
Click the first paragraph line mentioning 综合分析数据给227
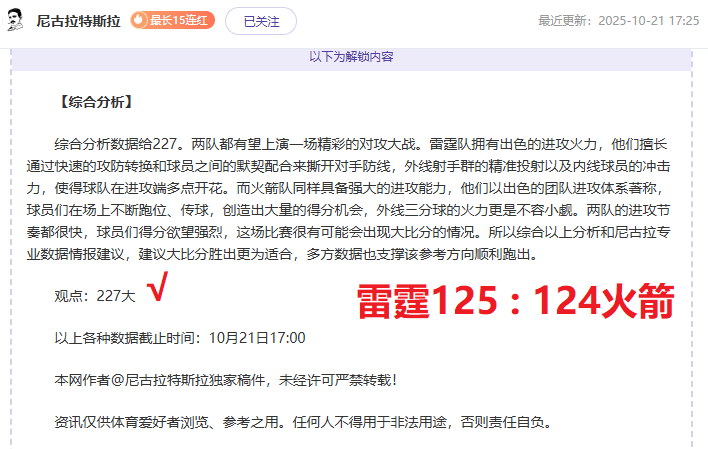click(x=361, y=144)
